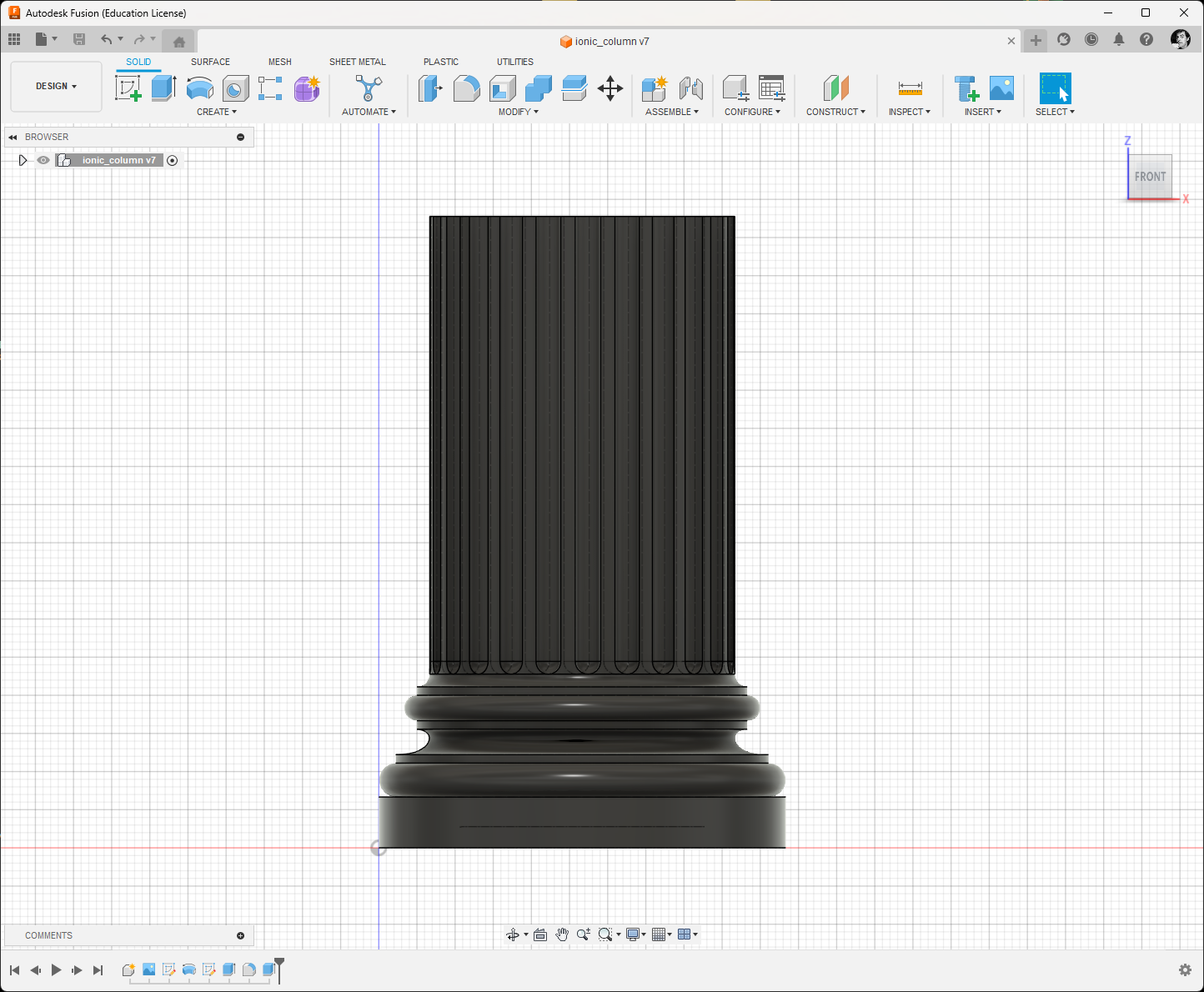Switch to the Utilities tab

point(515,62)
